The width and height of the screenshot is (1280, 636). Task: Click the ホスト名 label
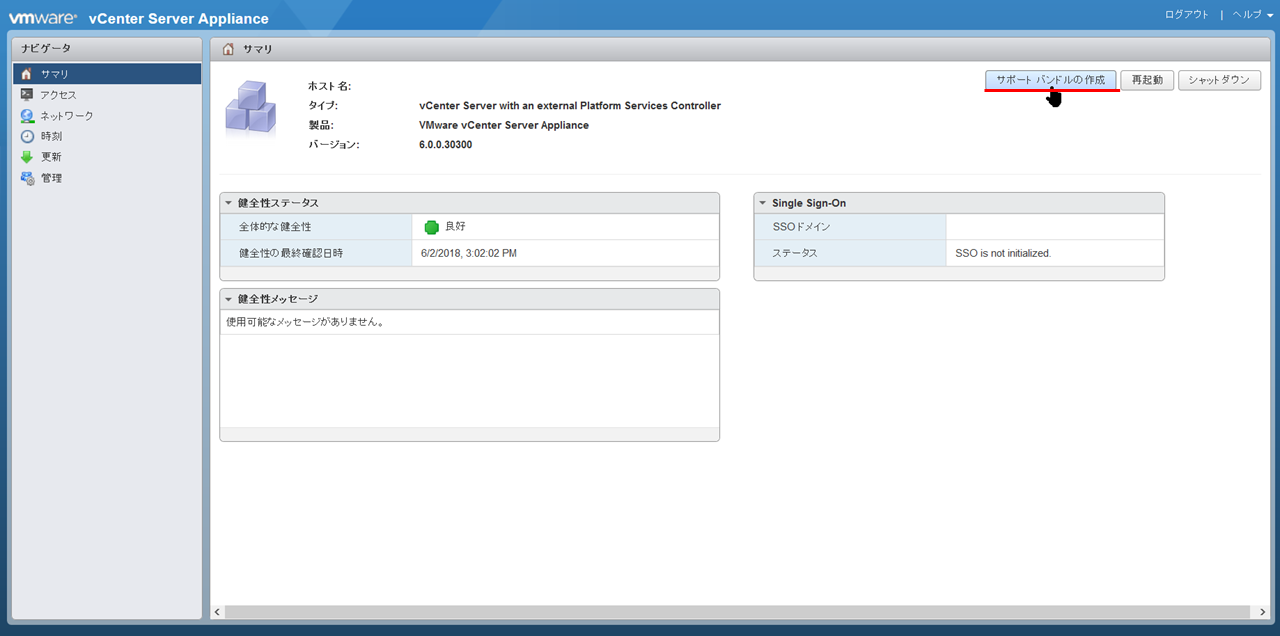coord(329,86)
